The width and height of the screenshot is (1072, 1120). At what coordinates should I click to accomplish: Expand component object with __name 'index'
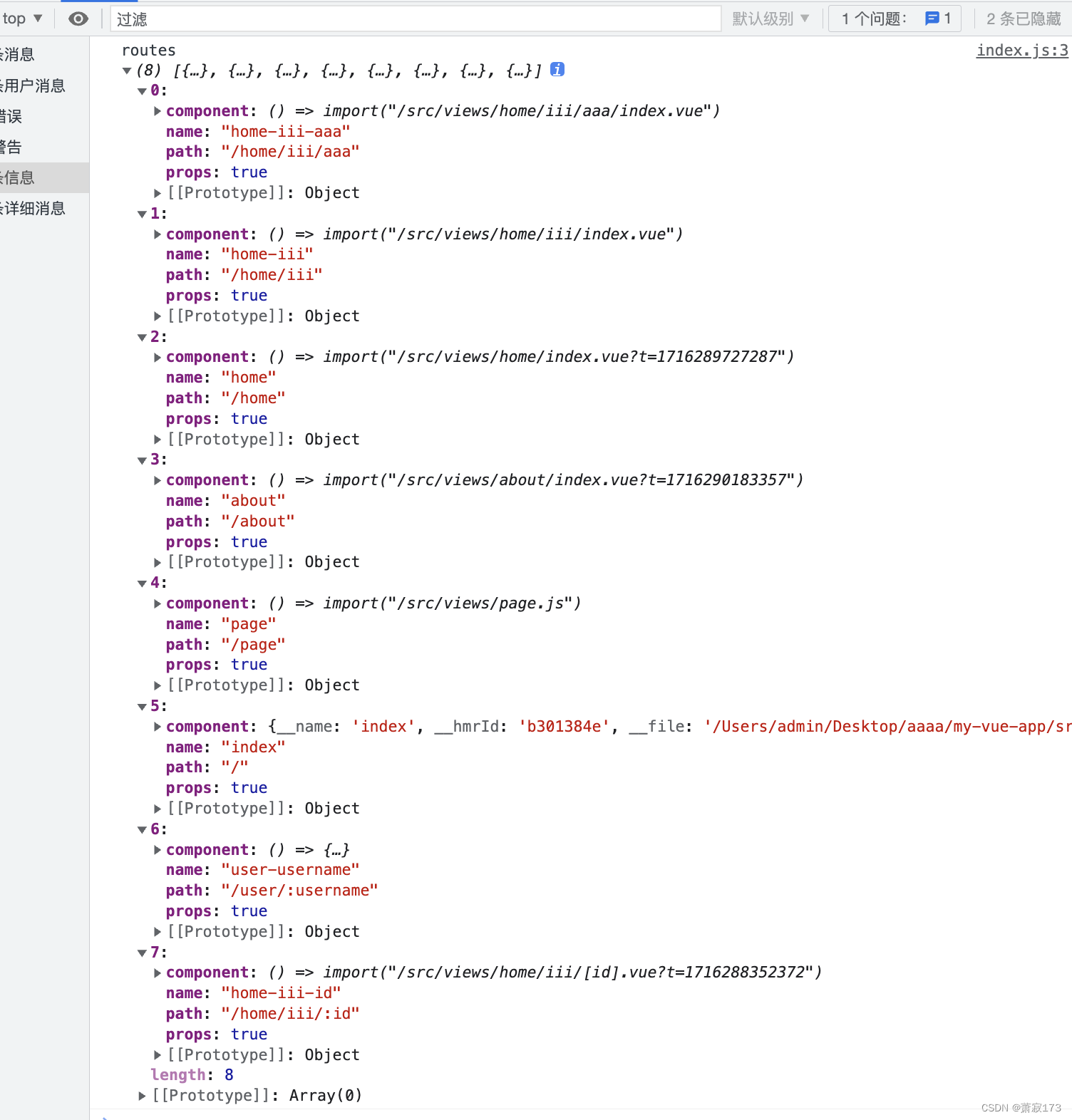click(158, 727)
